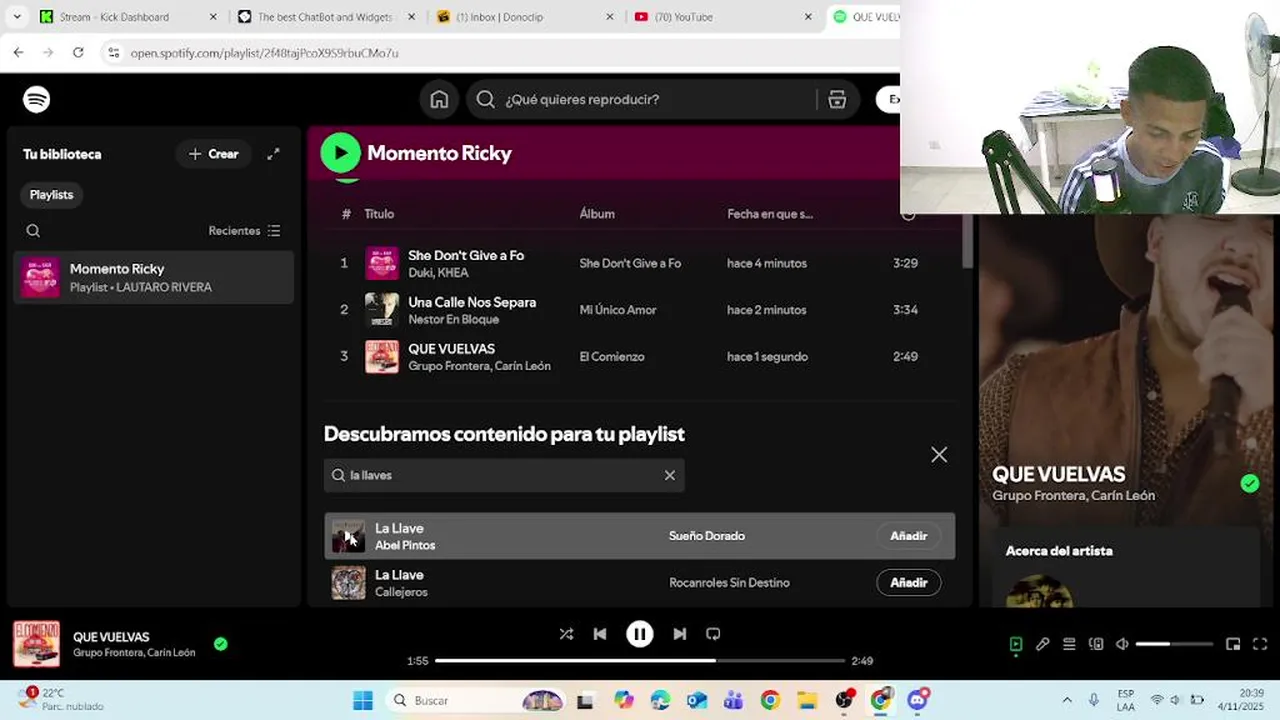
Task: Show hidden system tray icons
Action: point(1067,700)
